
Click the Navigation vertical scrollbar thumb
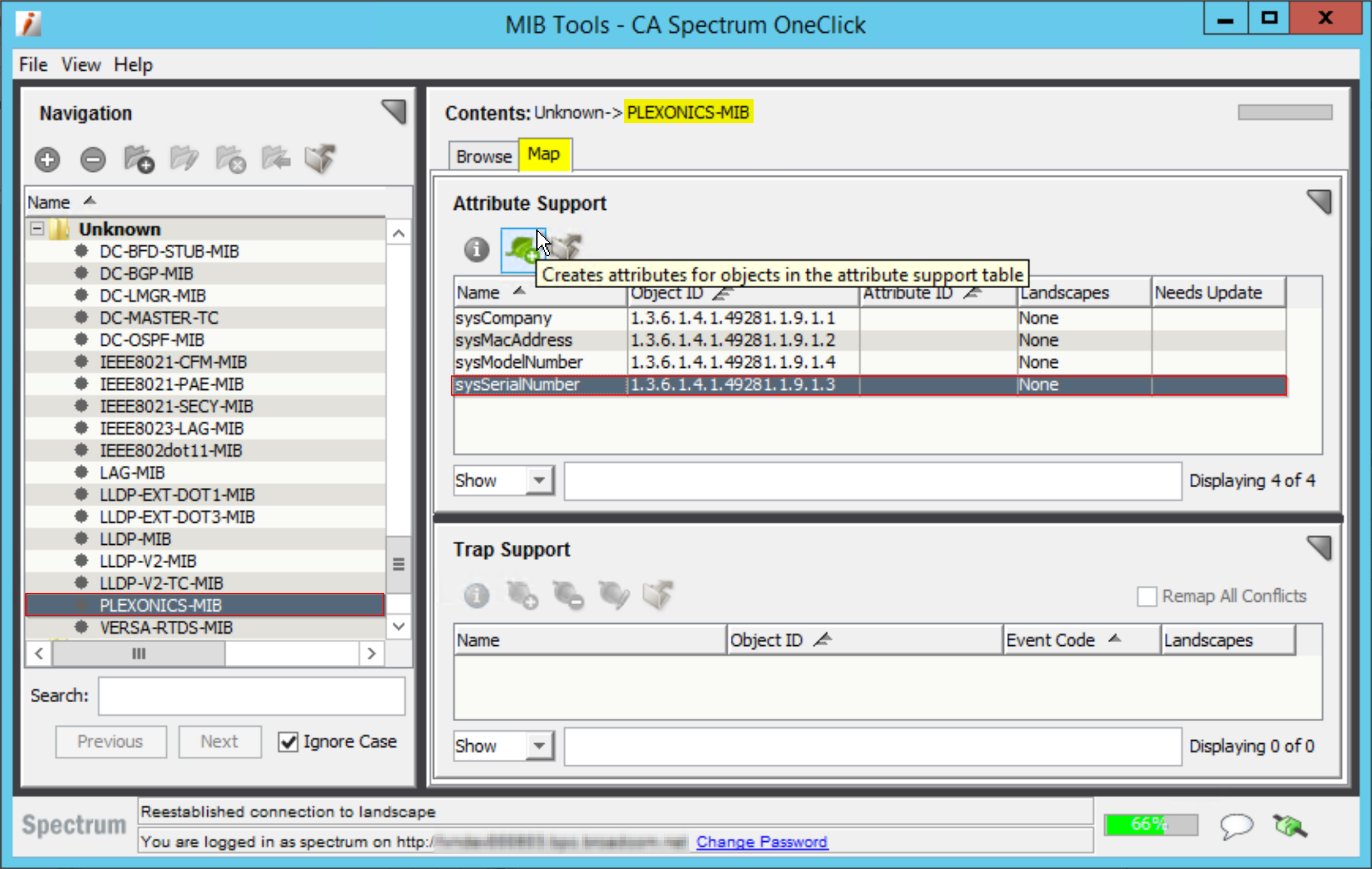click(x=398, y=564)
